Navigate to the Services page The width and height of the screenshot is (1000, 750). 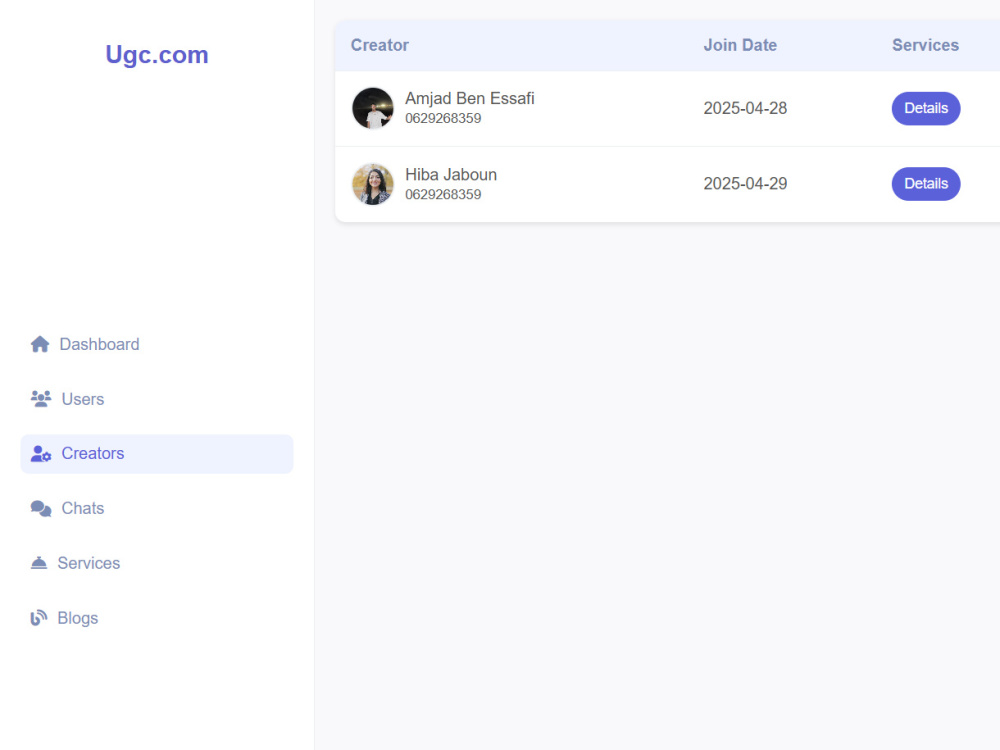coord(157,563)
